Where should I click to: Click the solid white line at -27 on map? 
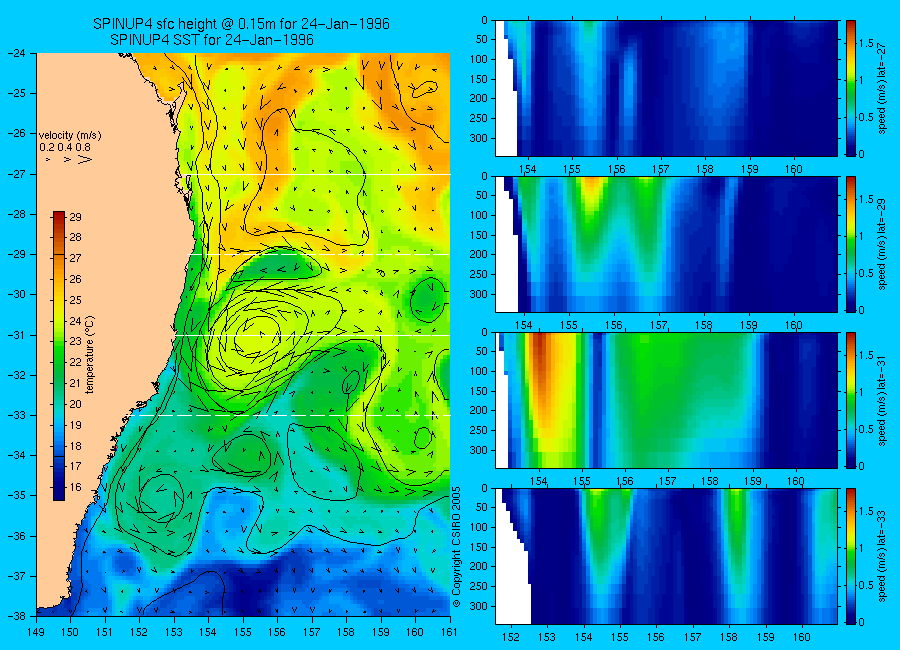coord(315,174)
